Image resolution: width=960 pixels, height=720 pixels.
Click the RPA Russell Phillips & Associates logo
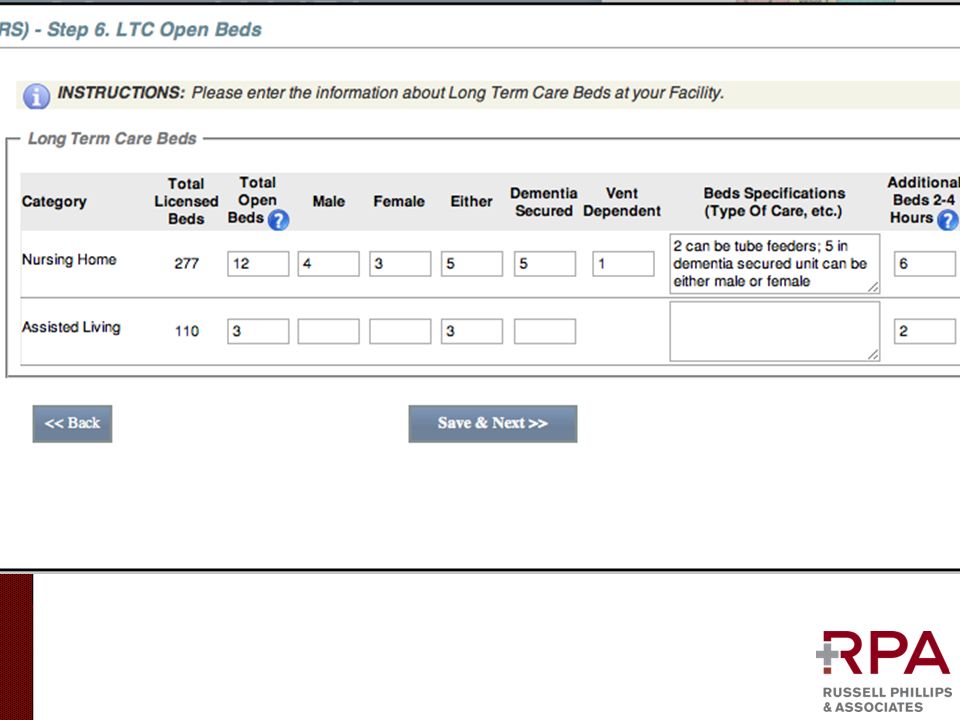click(885, 672)
